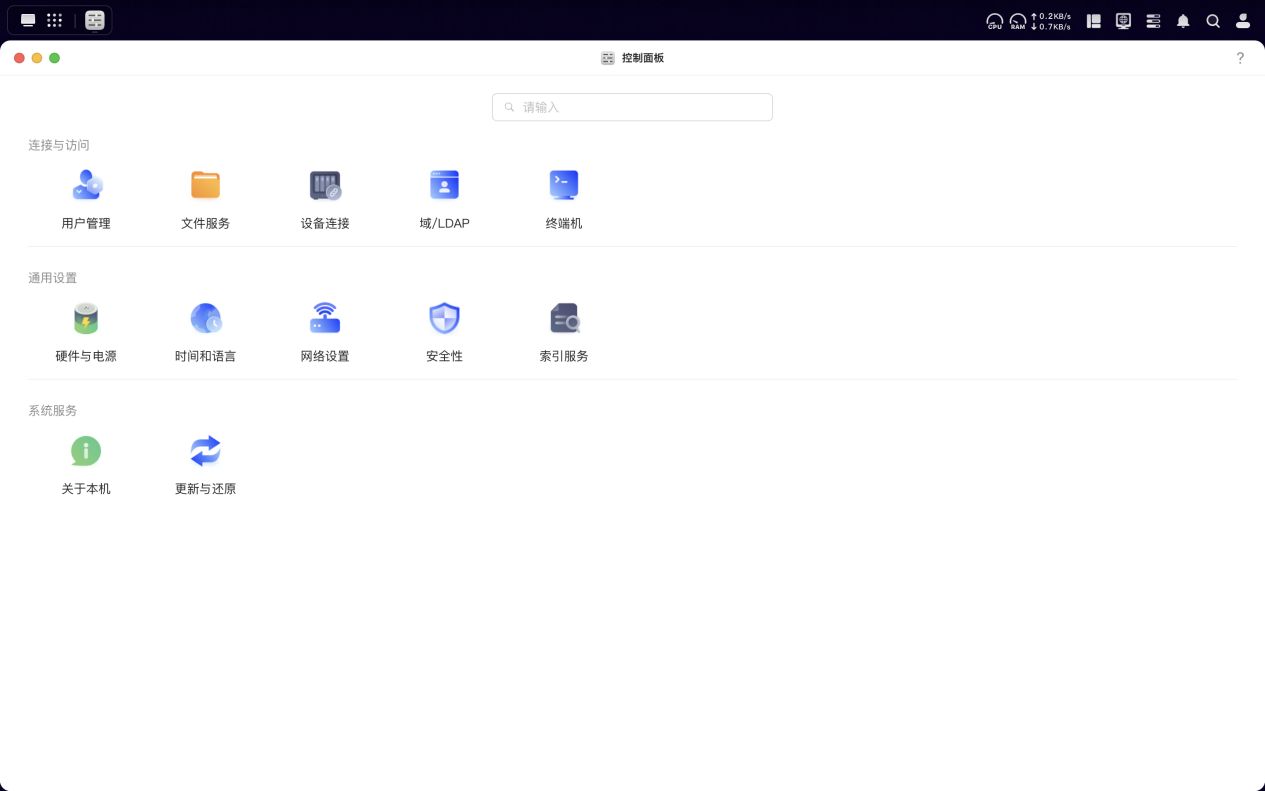Select control panel icon in taskbar
Image resolution: width=1265 pixels, height=791 pixels.
(95, 20)
